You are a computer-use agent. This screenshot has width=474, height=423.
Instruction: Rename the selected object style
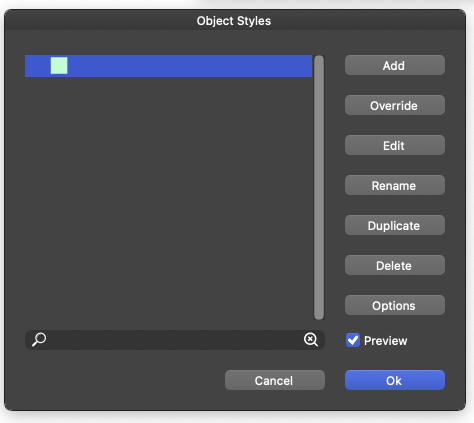(395, 185)
